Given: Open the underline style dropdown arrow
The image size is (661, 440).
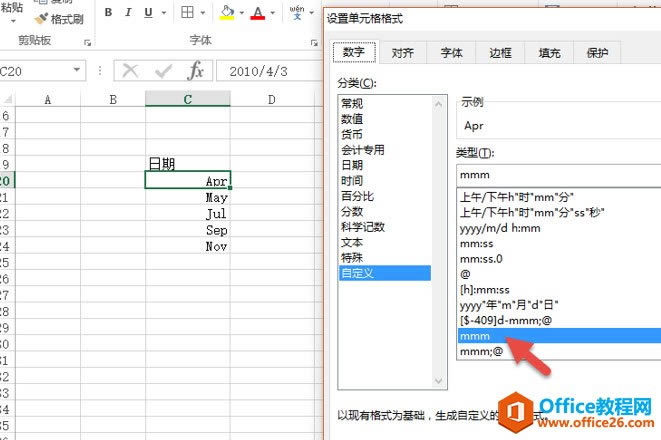Looking at the screenshot, I should 164,13.
